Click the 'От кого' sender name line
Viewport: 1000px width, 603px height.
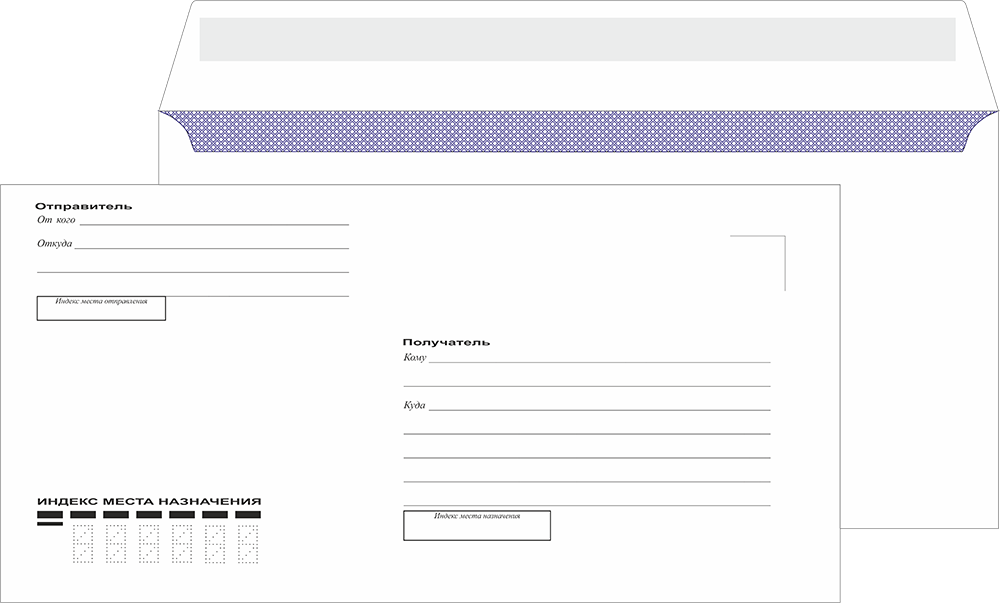coord(213,221)
